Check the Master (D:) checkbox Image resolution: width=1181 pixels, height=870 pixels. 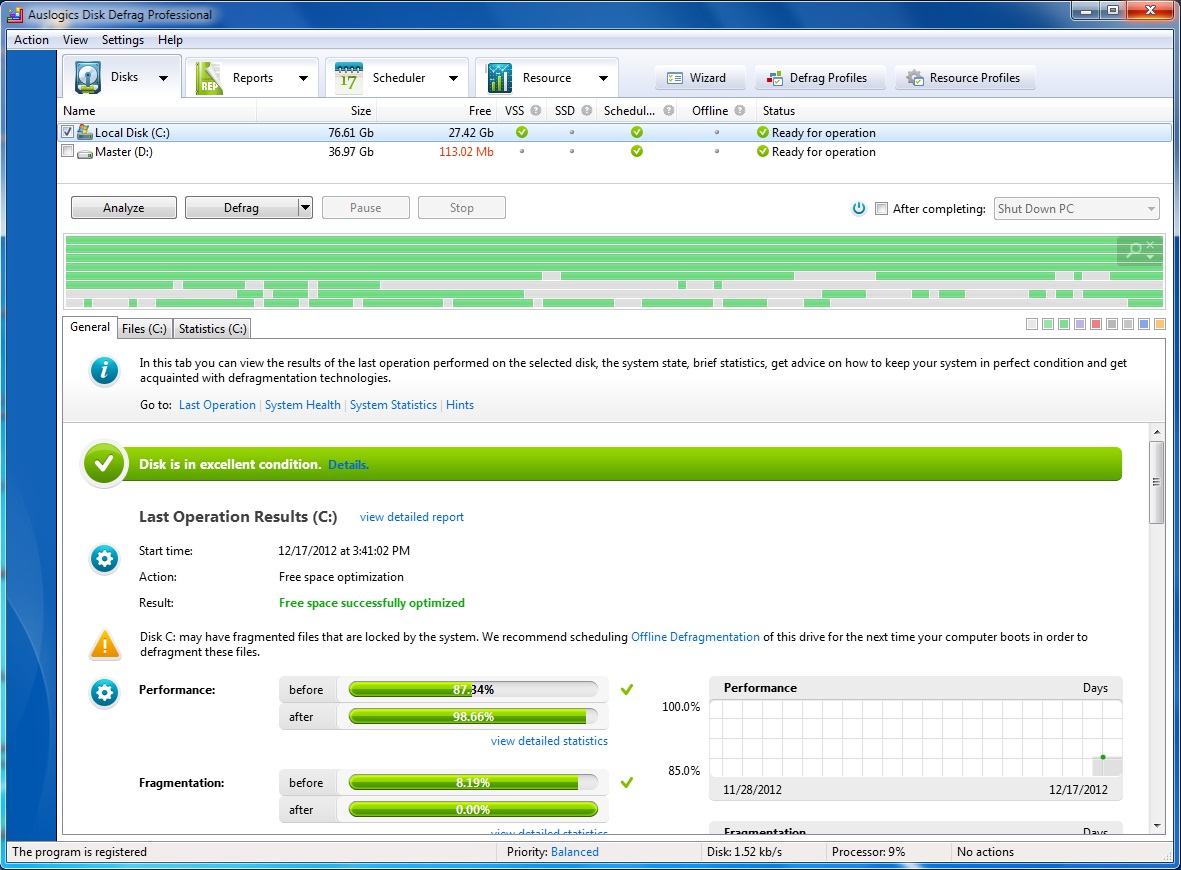tap(67, 151)
